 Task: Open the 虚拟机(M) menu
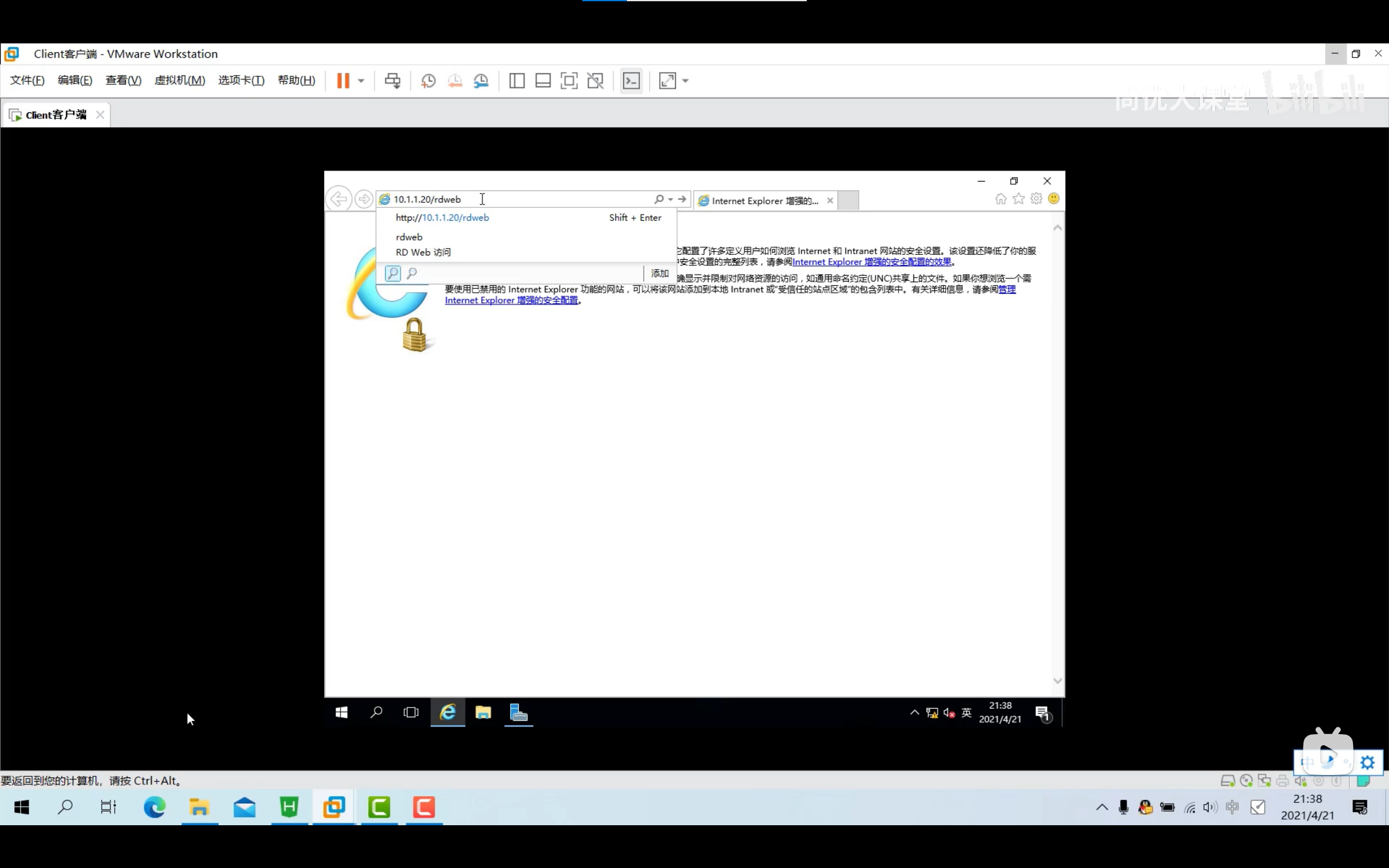(179, 80)
